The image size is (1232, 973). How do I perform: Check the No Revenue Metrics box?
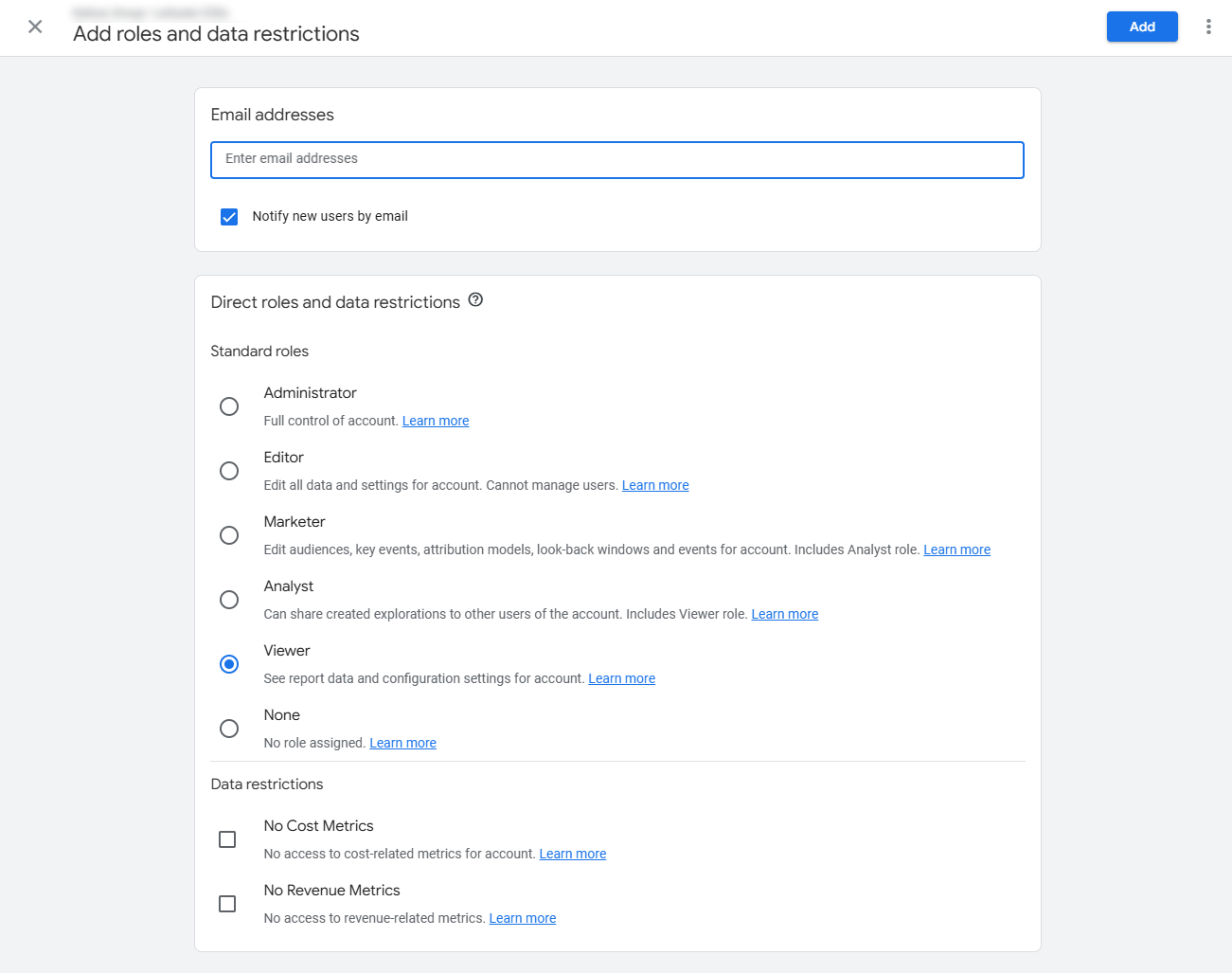point(227,904)
